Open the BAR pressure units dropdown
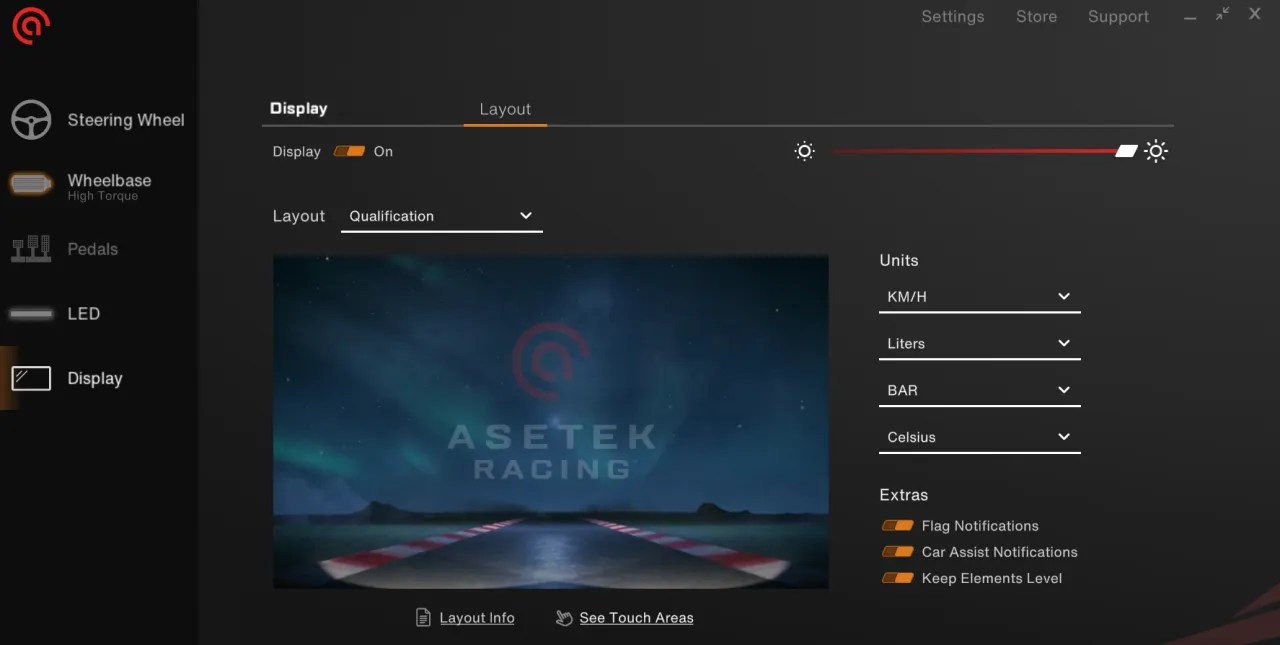Viewport: 1280px width, 645px height. pyautogui.click(x=980, y=391)
